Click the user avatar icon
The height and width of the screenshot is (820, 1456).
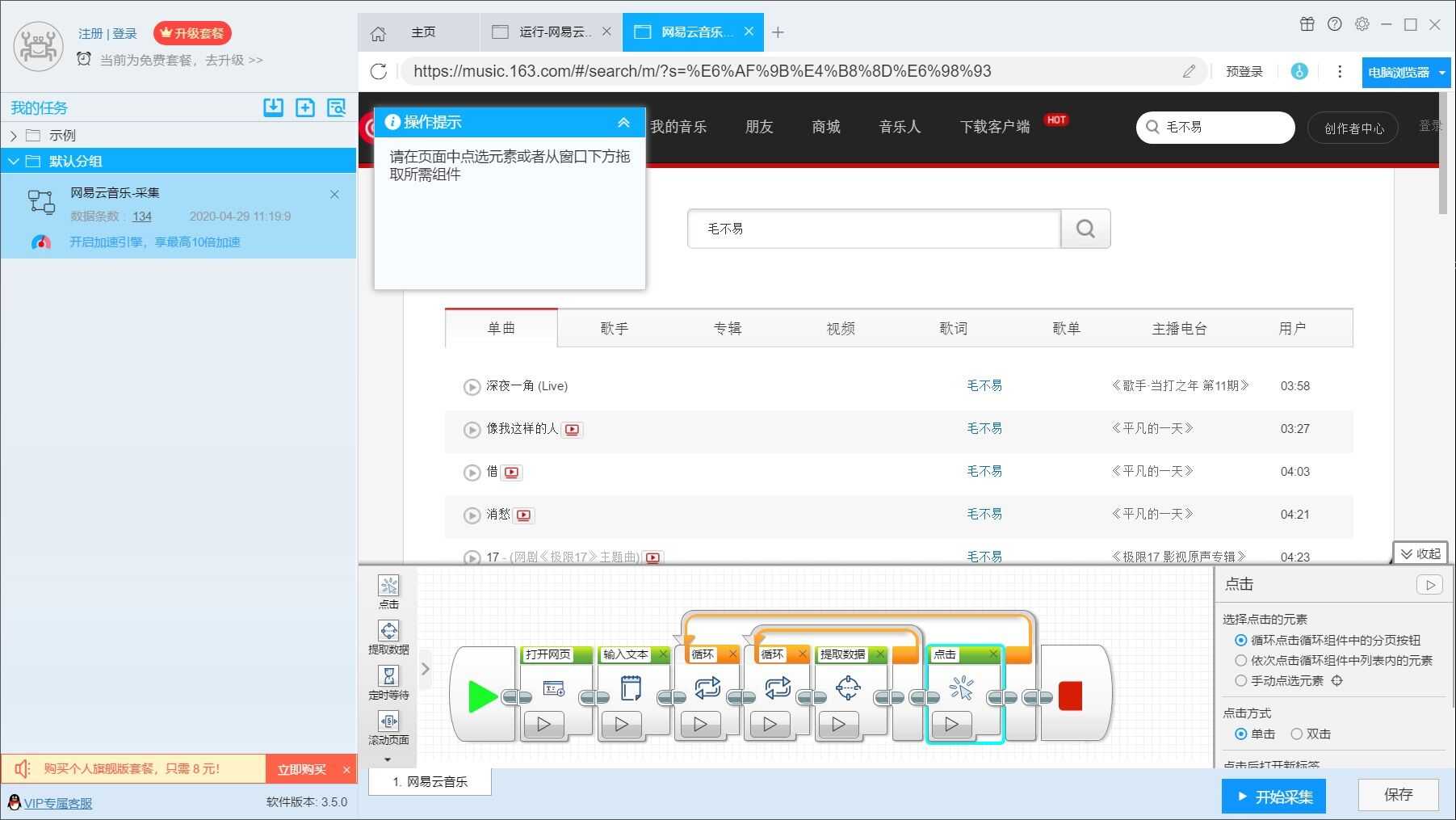38,46
